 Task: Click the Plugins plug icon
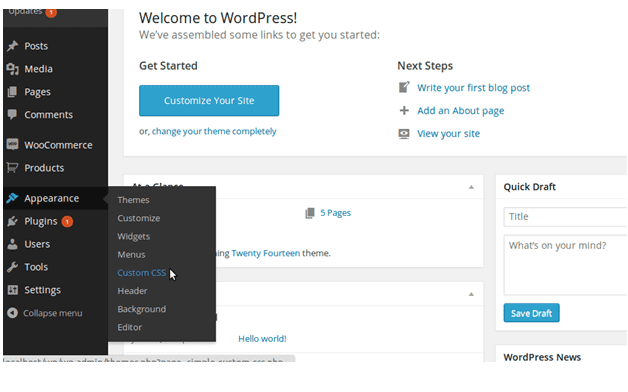click(12, 221)
